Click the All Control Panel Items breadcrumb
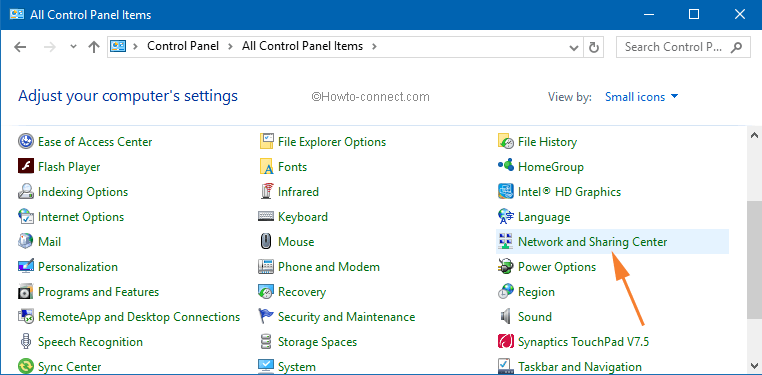The image size is (762, 375). coord(302,46)
